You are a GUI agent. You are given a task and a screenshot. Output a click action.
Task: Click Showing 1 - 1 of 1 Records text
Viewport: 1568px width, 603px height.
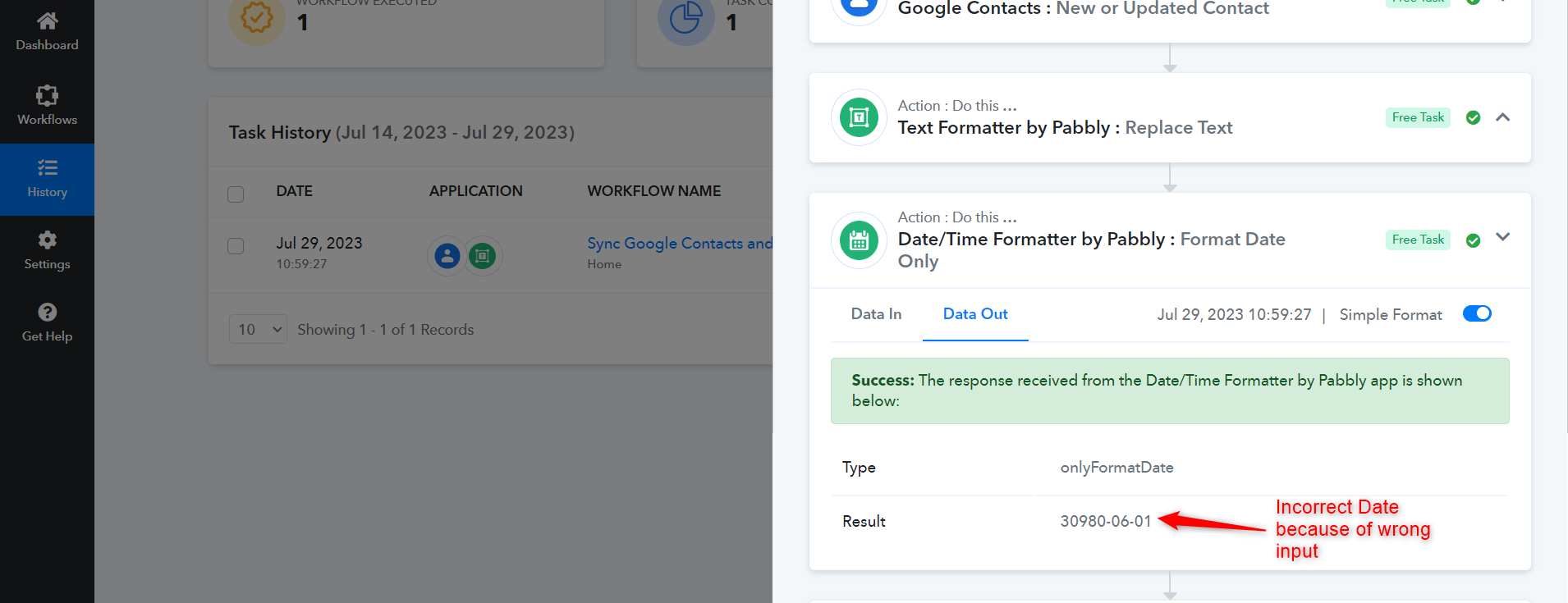385,329
